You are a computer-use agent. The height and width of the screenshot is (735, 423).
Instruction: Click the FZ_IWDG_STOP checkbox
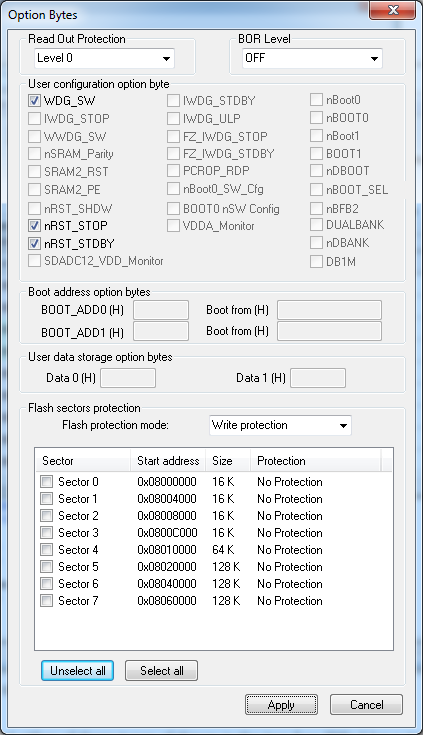tap(174, 136)
